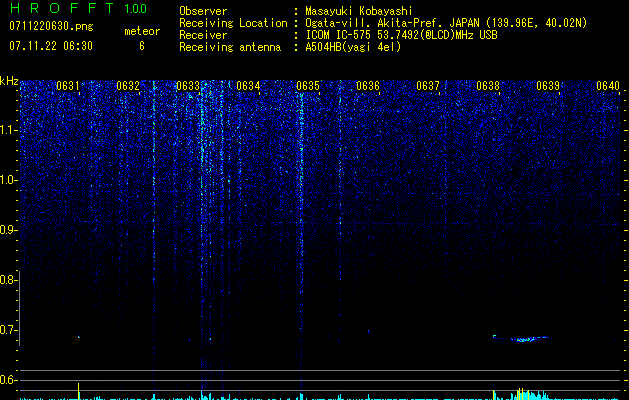The height and width of the screenshot is (400, 629).
Task: Select the filename 0711220630.png
Action: (51, 26)
